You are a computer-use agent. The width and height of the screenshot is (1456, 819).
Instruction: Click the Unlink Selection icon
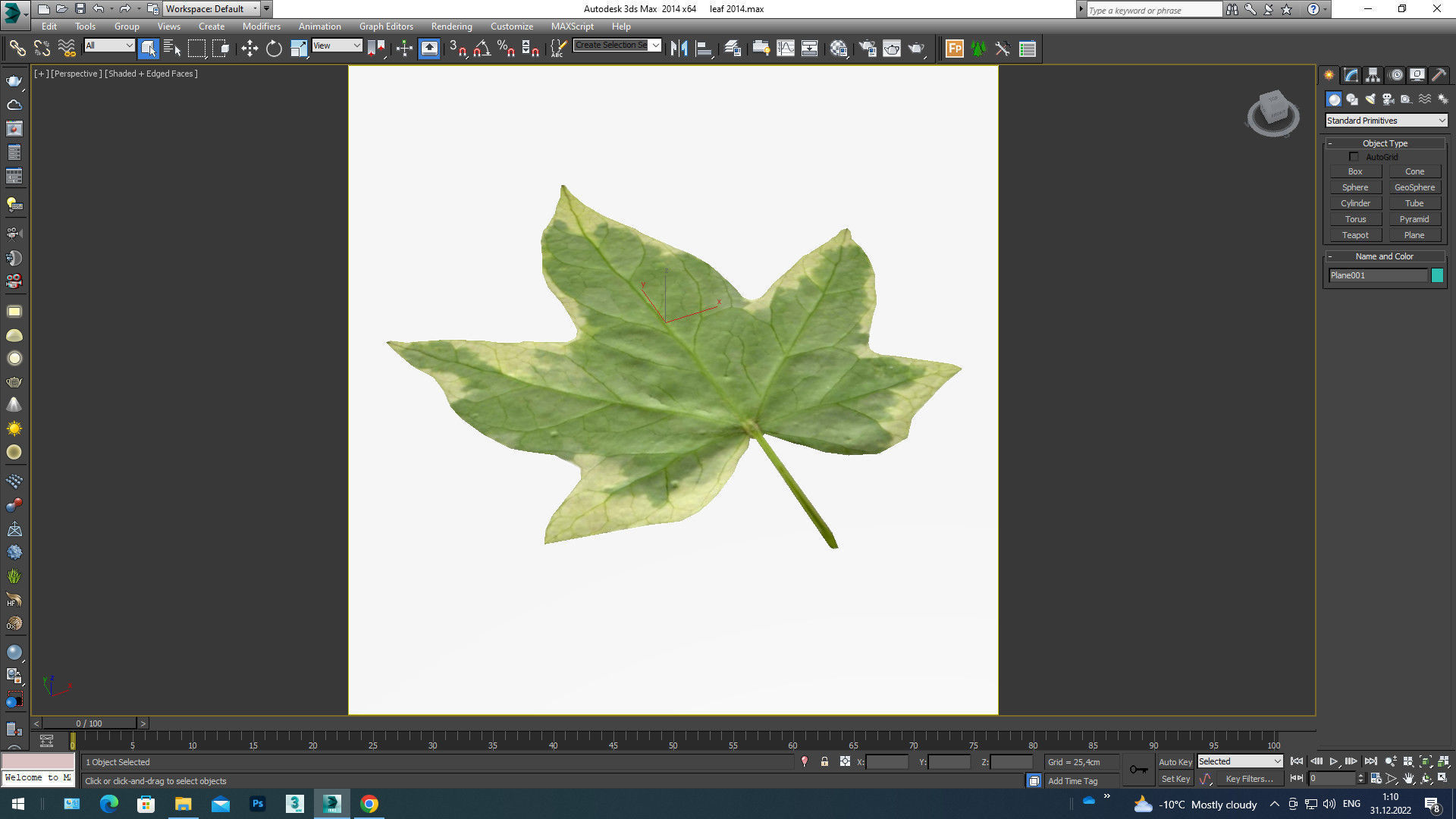point(42,49)
